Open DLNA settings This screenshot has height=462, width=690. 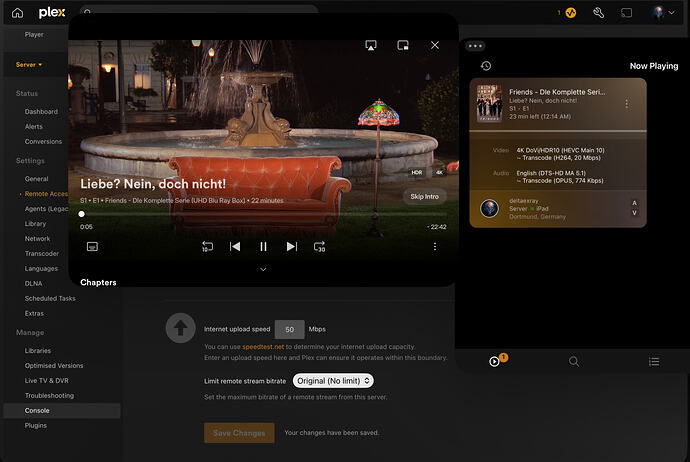click(x=33, y=284)
